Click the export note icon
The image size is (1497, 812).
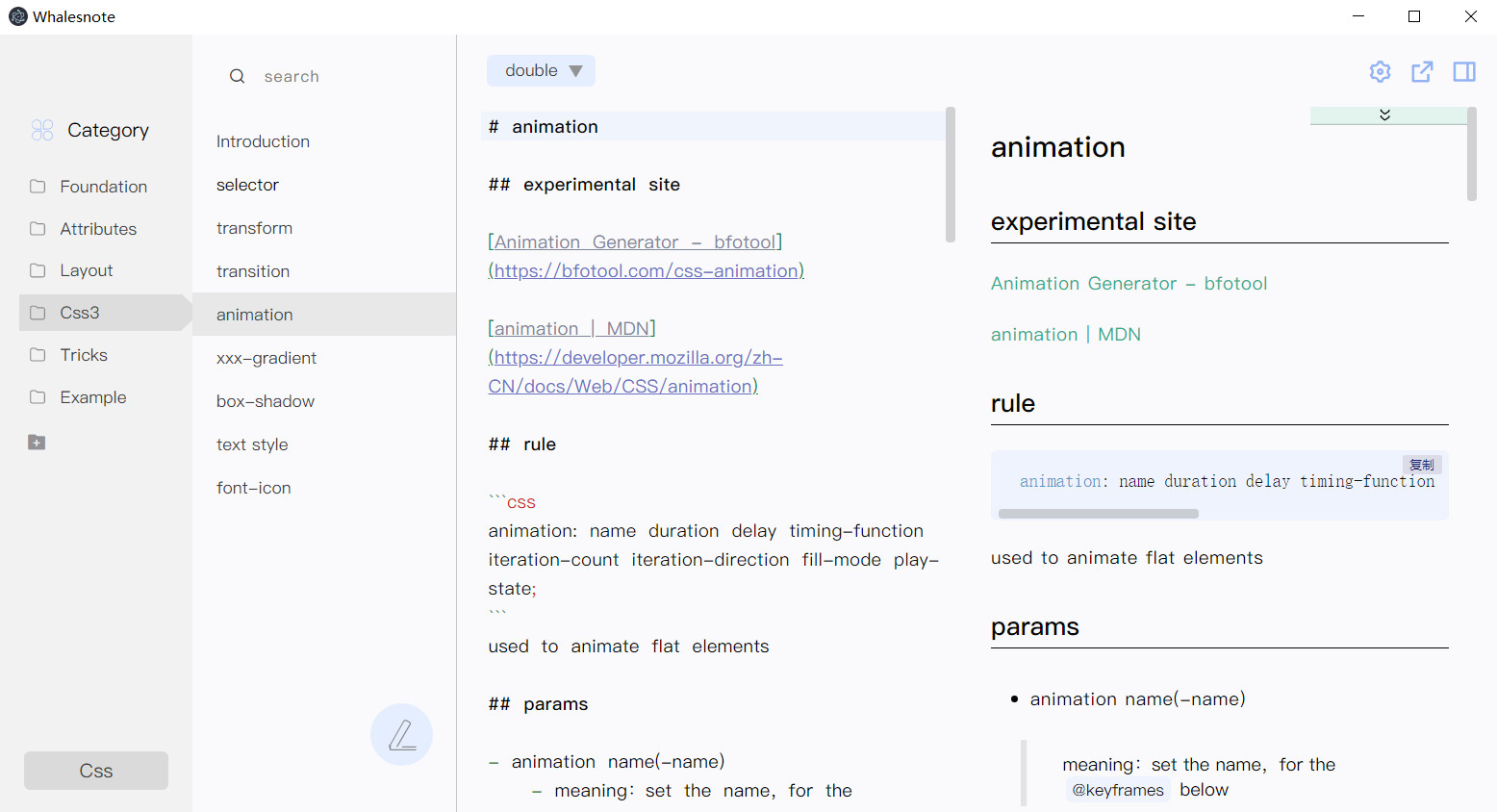coord(1422,71)
